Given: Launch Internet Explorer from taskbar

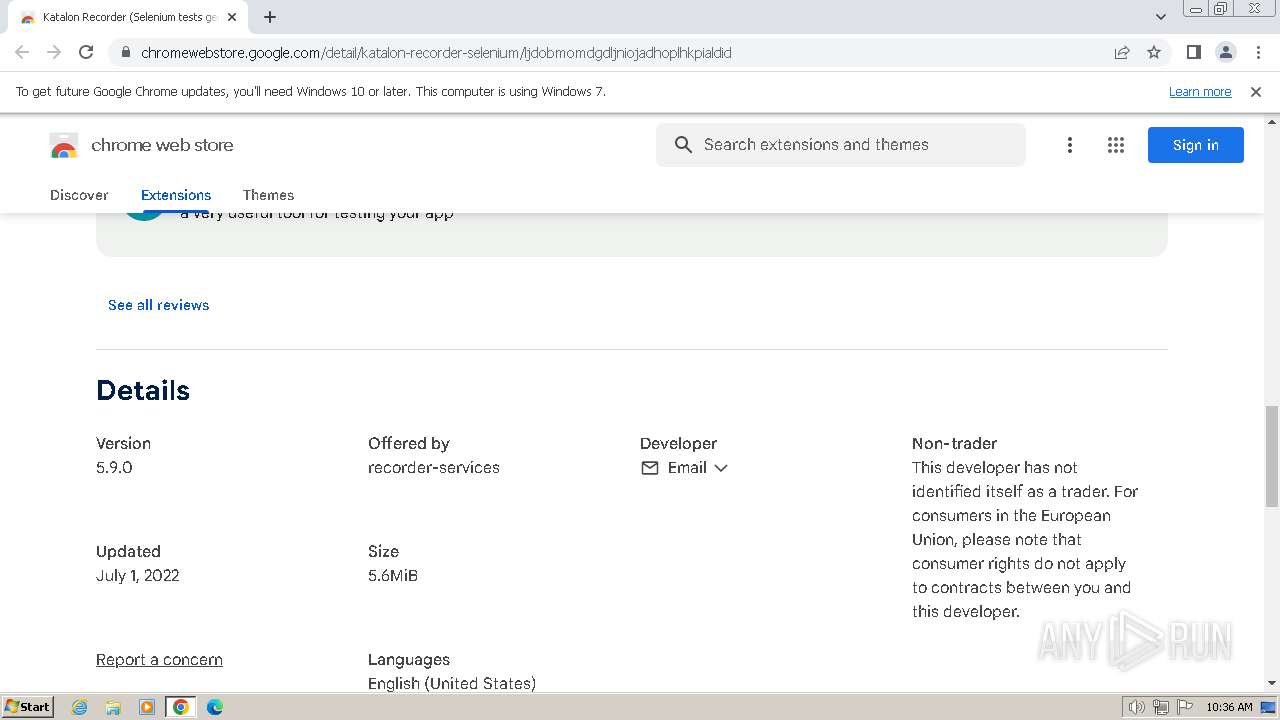Looking at the screenshot, I should 80,707.
